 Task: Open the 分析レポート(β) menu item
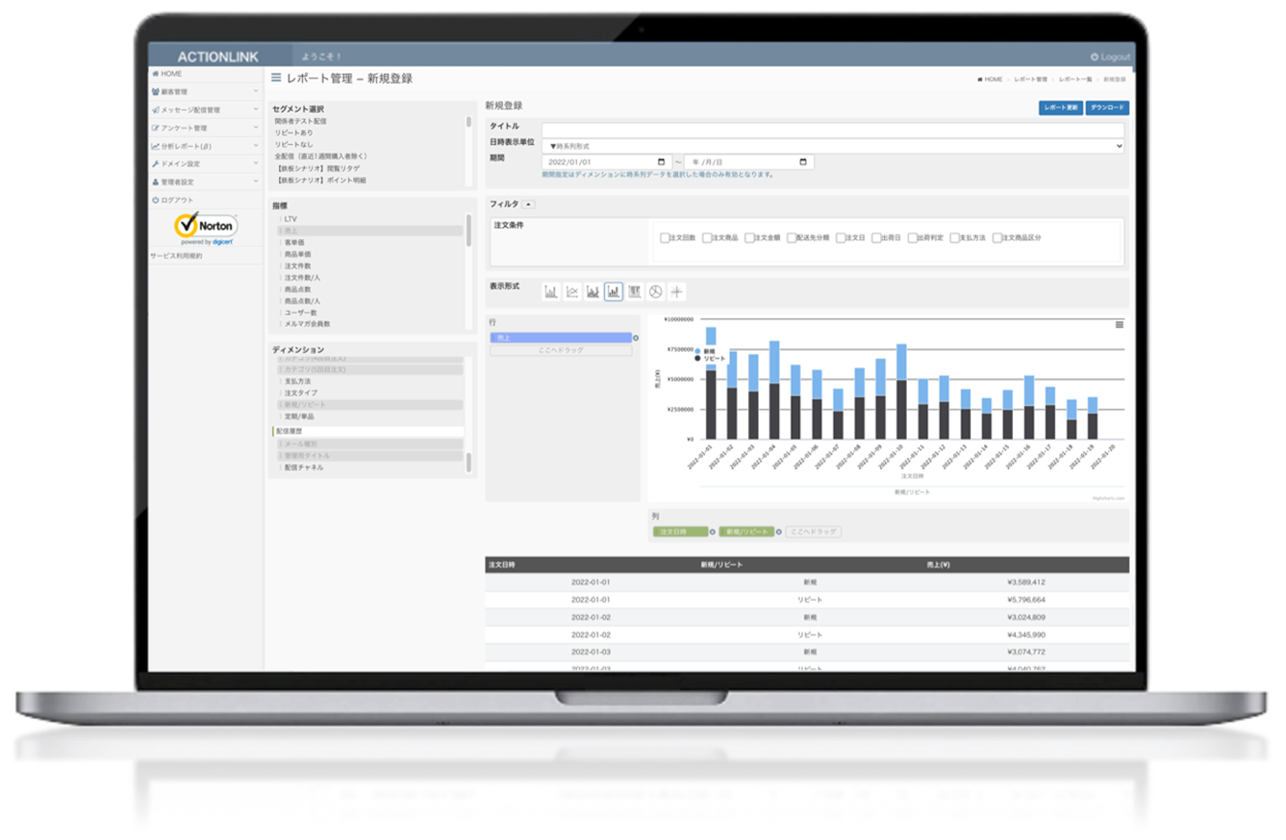(205, 146)
